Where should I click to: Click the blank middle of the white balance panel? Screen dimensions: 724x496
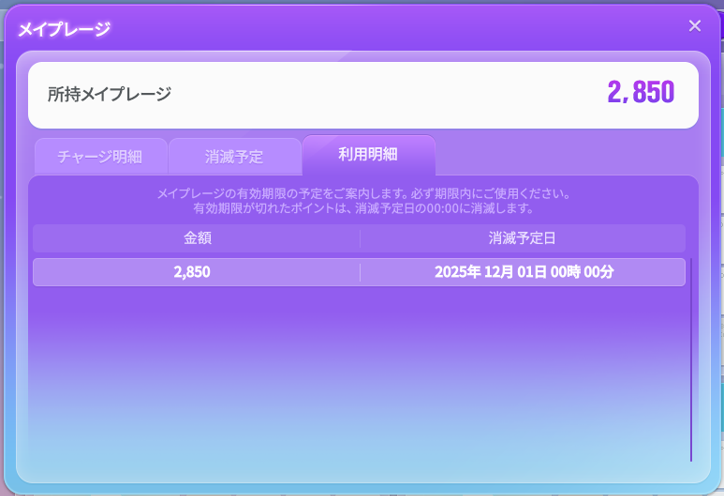pyautogui.click(x=380, y=94)
